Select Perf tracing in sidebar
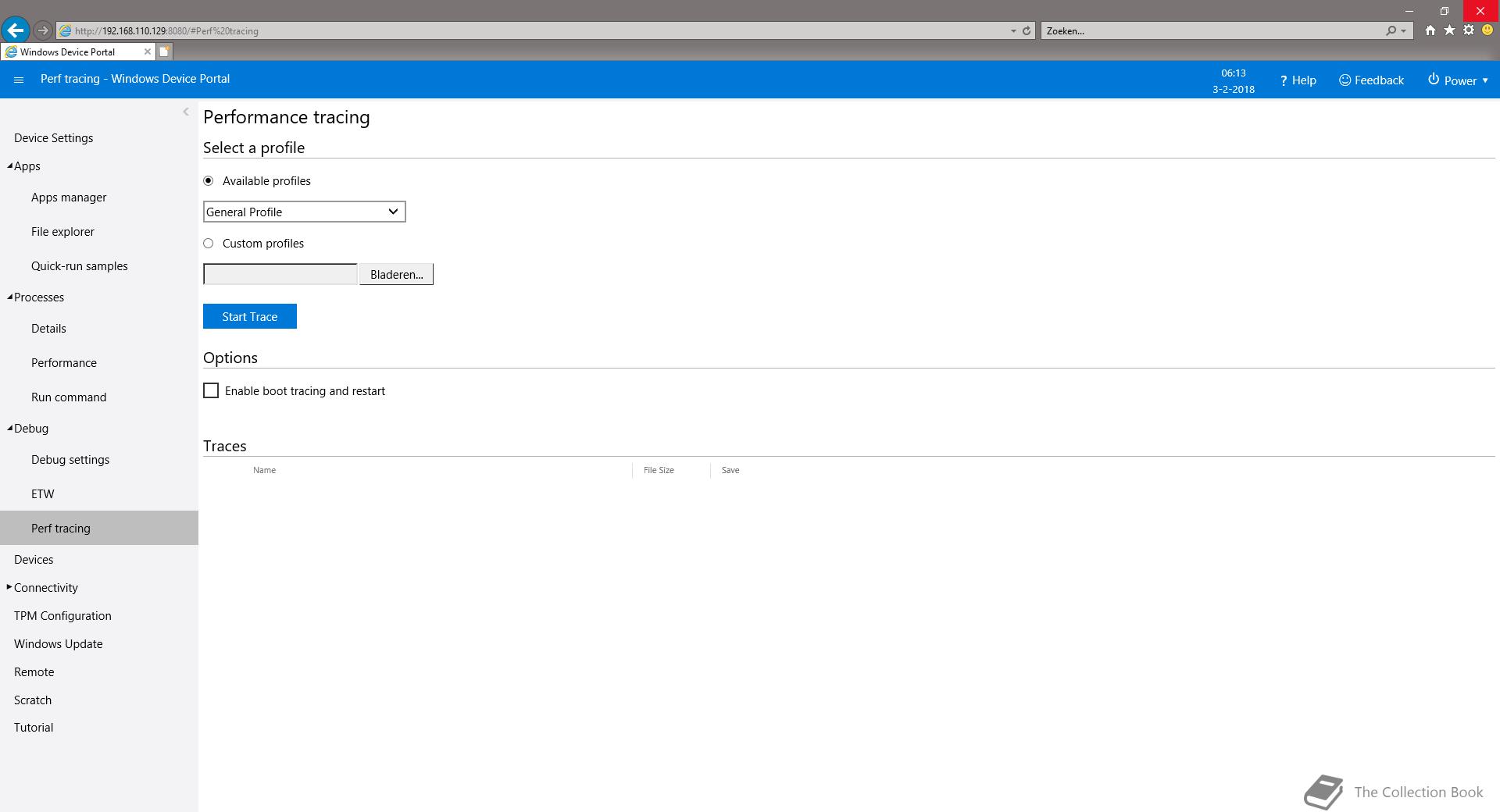 (99, 528)
